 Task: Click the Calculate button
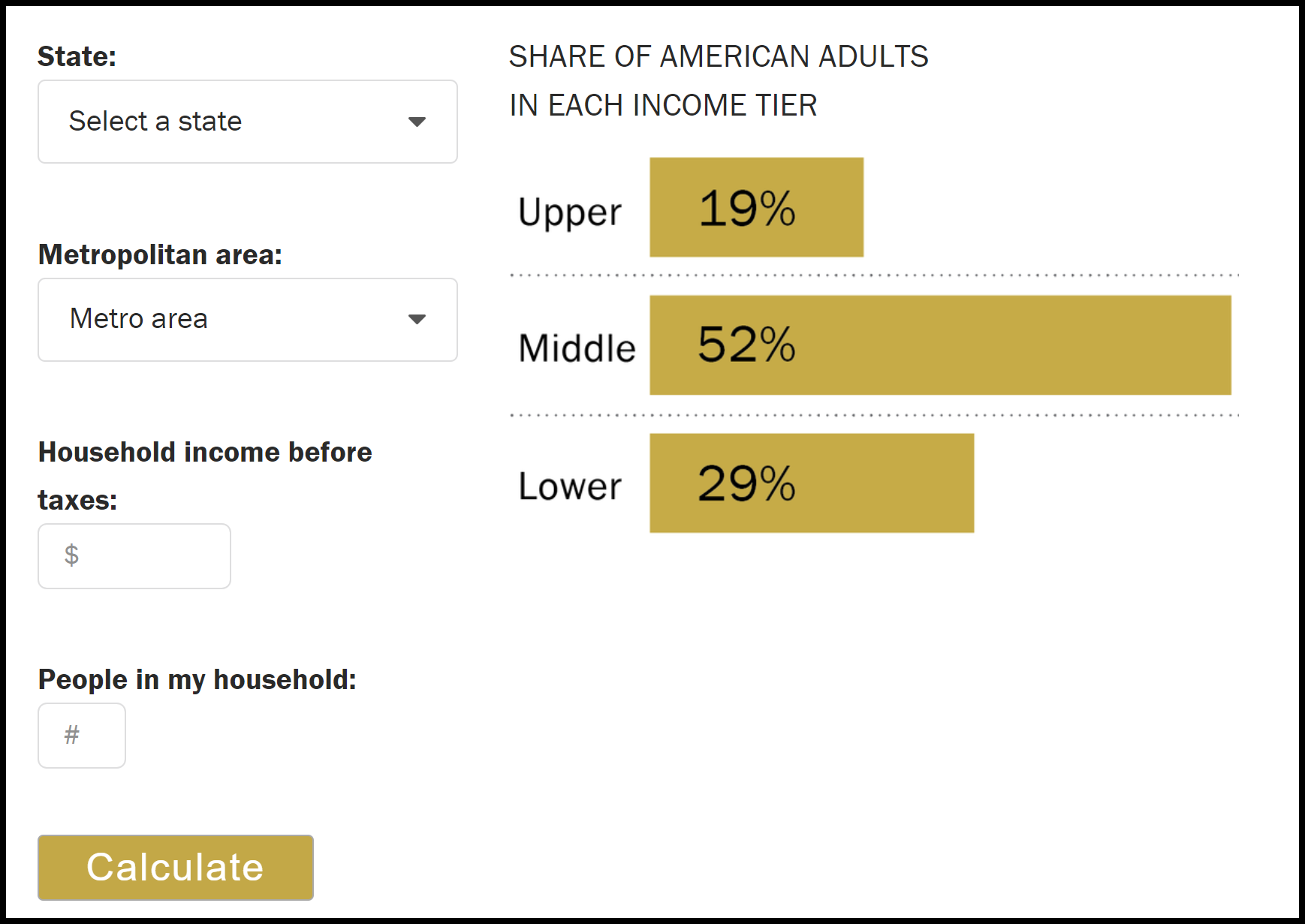175,867
